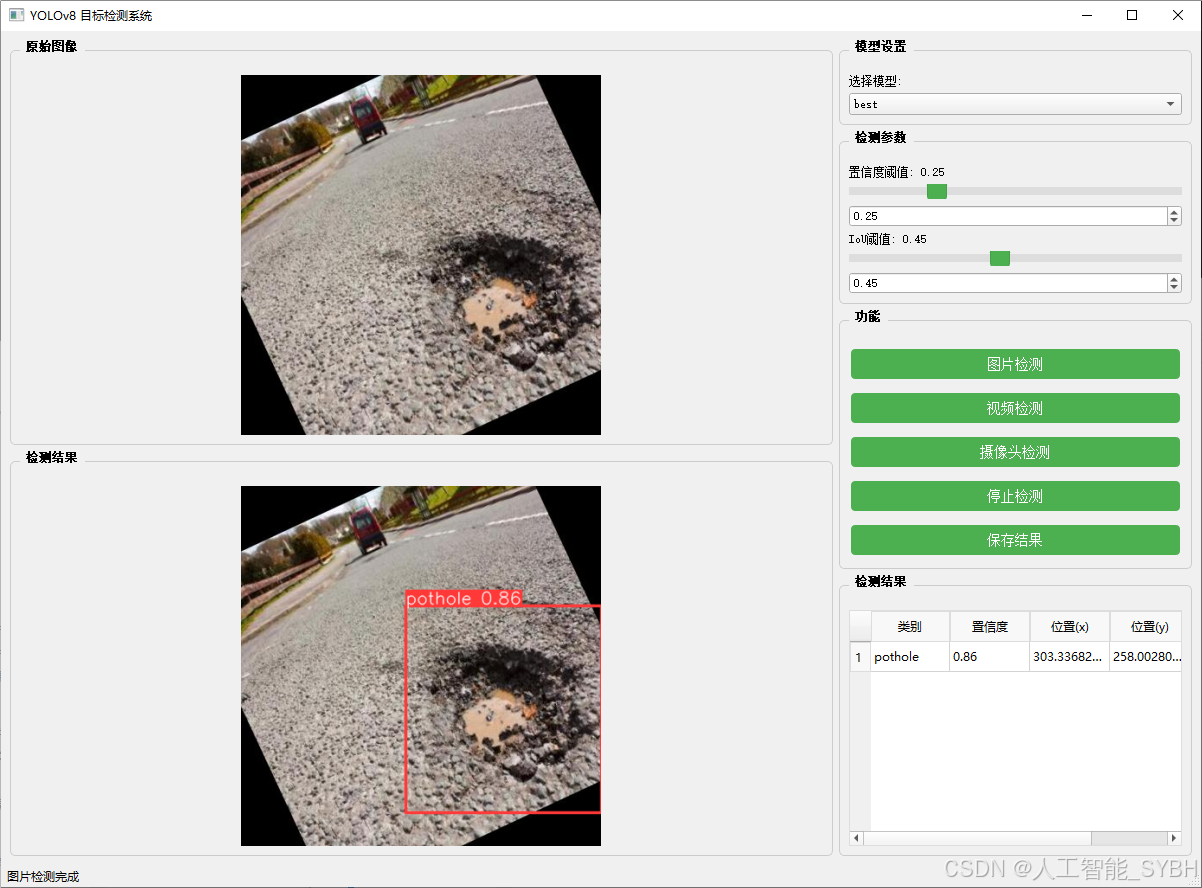Click the pothole 0.86 label on result image

[x=464, y=598]
